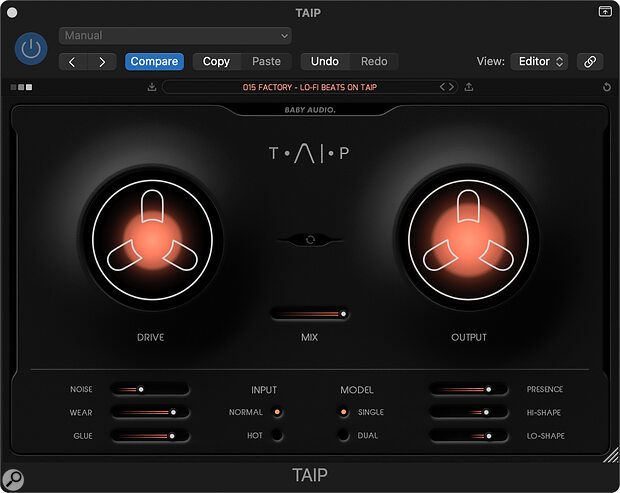Toggle the plugin power bypass button

click(31, 49)
